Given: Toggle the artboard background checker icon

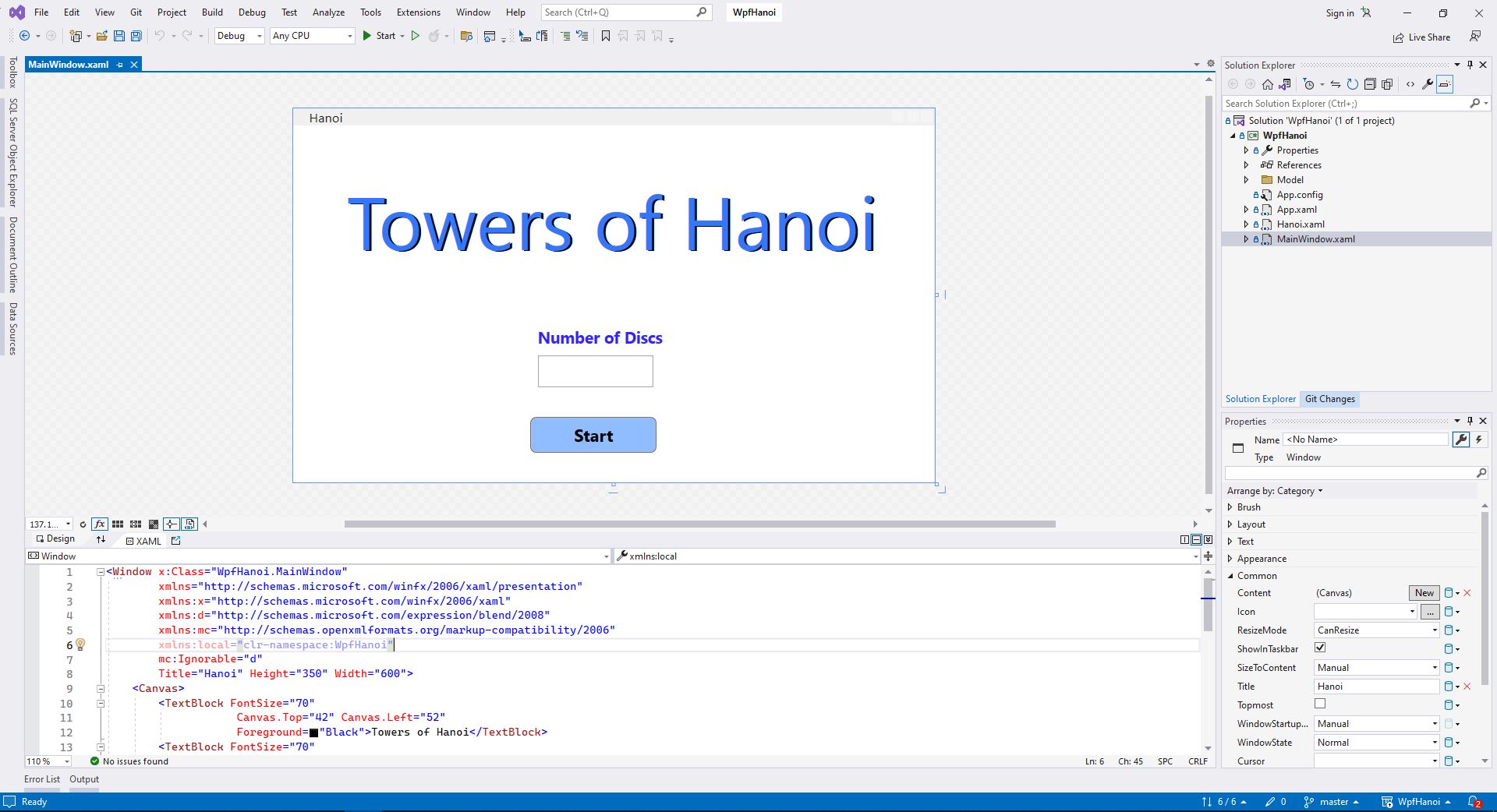Looking at the screenshot, I should [x=154, y=524].
